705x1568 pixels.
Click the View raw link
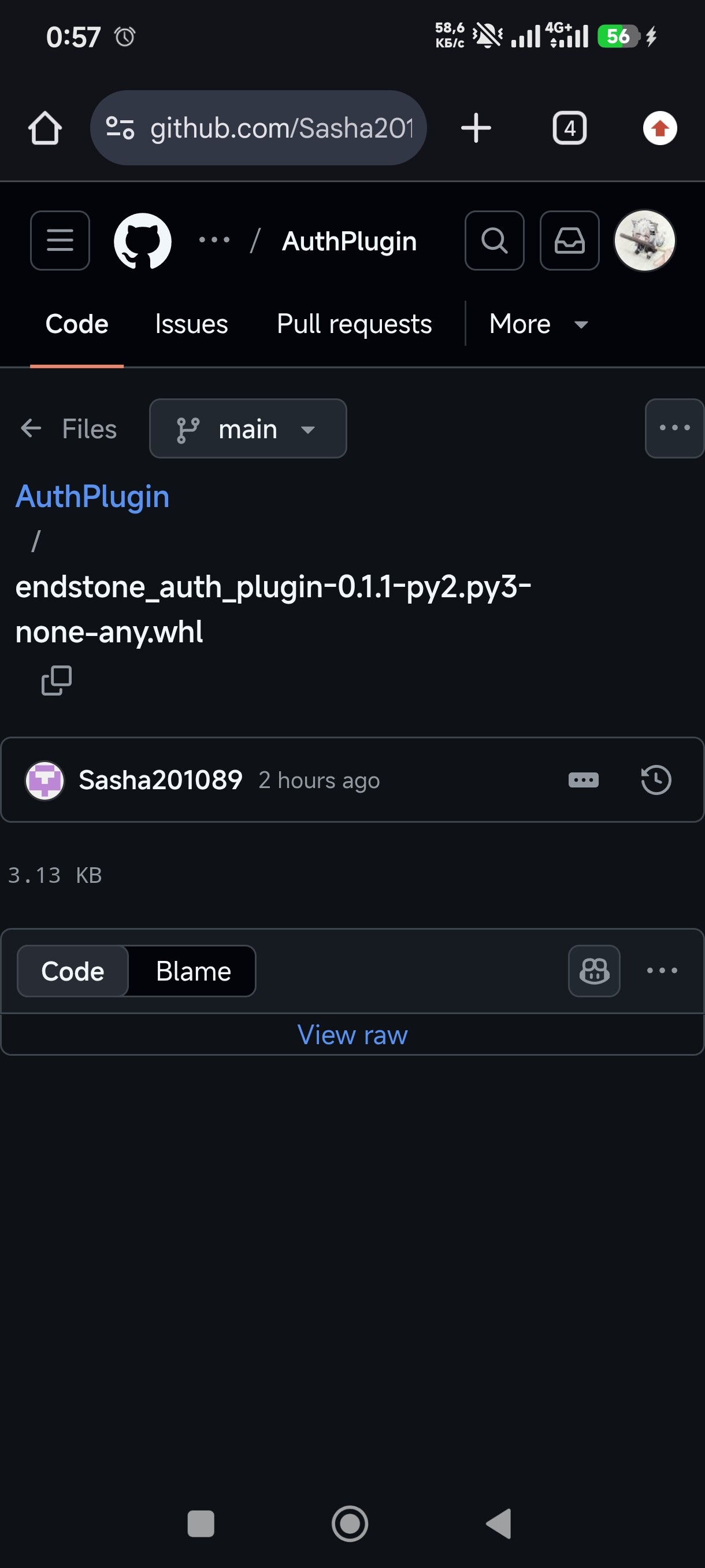(x=352, y=1035)
